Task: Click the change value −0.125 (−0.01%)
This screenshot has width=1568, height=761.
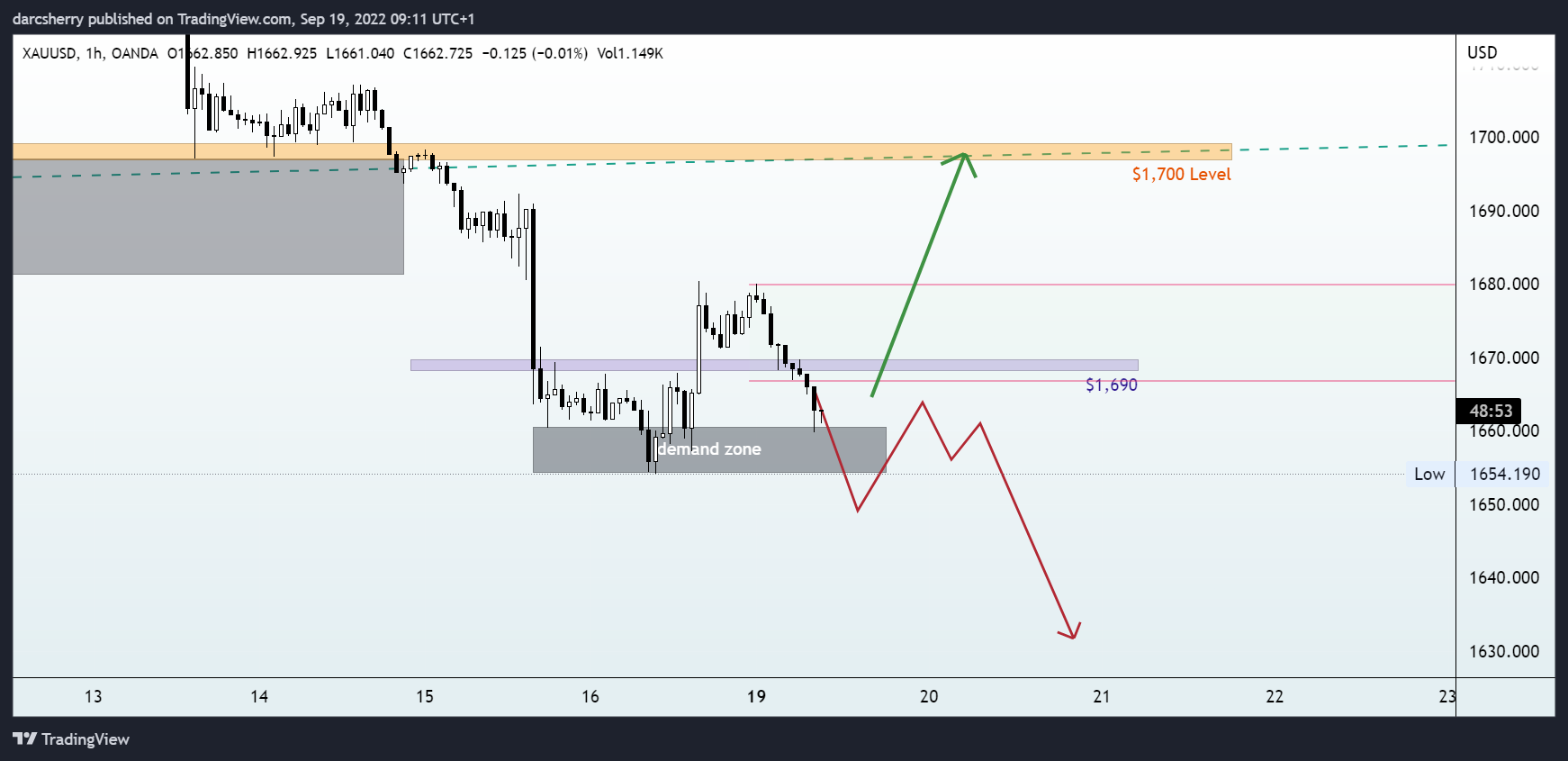Action: coord(535,53)
